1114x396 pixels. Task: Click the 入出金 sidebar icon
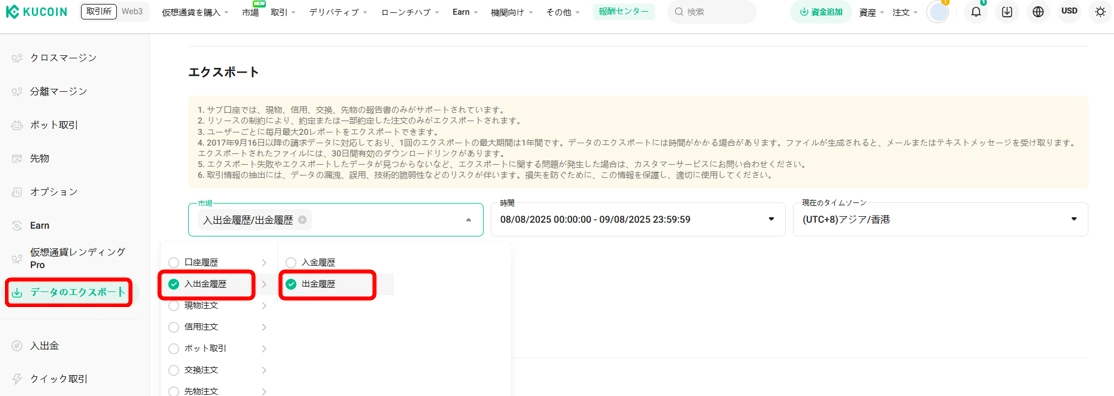point(17,346)
